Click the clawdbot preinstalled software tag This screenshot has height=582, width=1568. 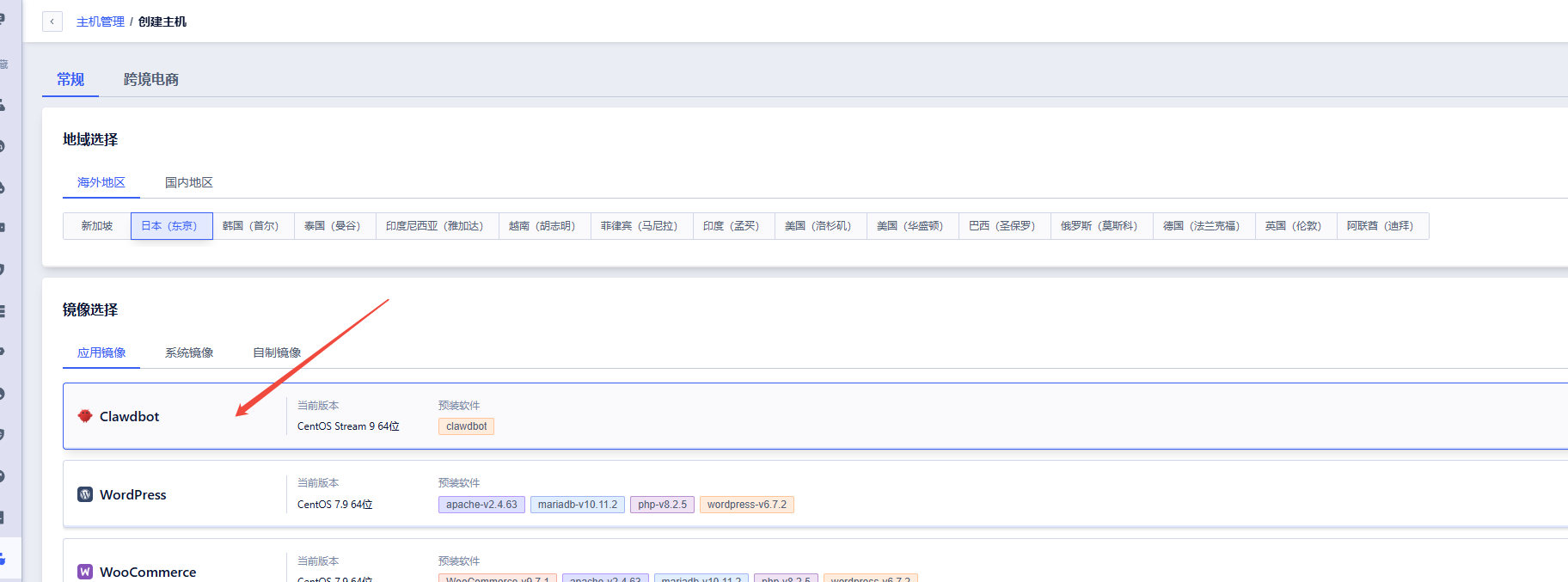466,426
